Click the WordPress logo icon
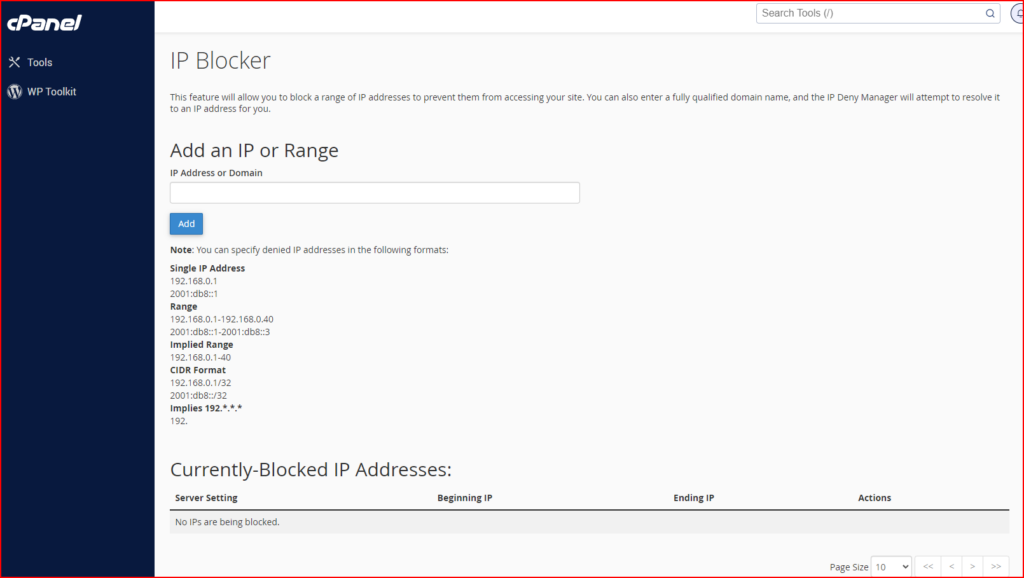This screenshot has width=1024, height=578. pyautogui.click(x=14, y=91)
